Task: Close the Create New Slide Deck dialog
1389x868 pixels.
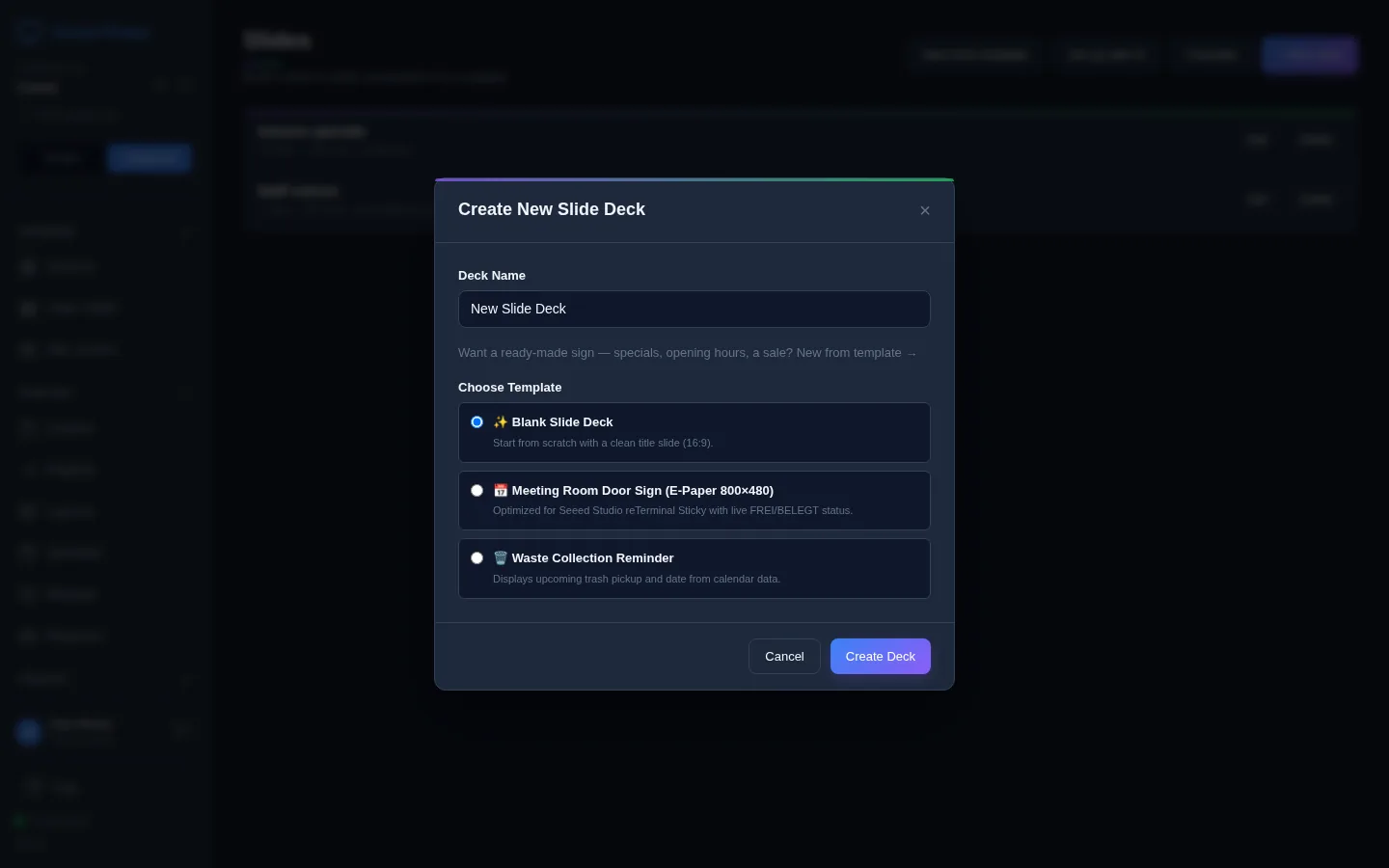Action: [x=925, y=210]
